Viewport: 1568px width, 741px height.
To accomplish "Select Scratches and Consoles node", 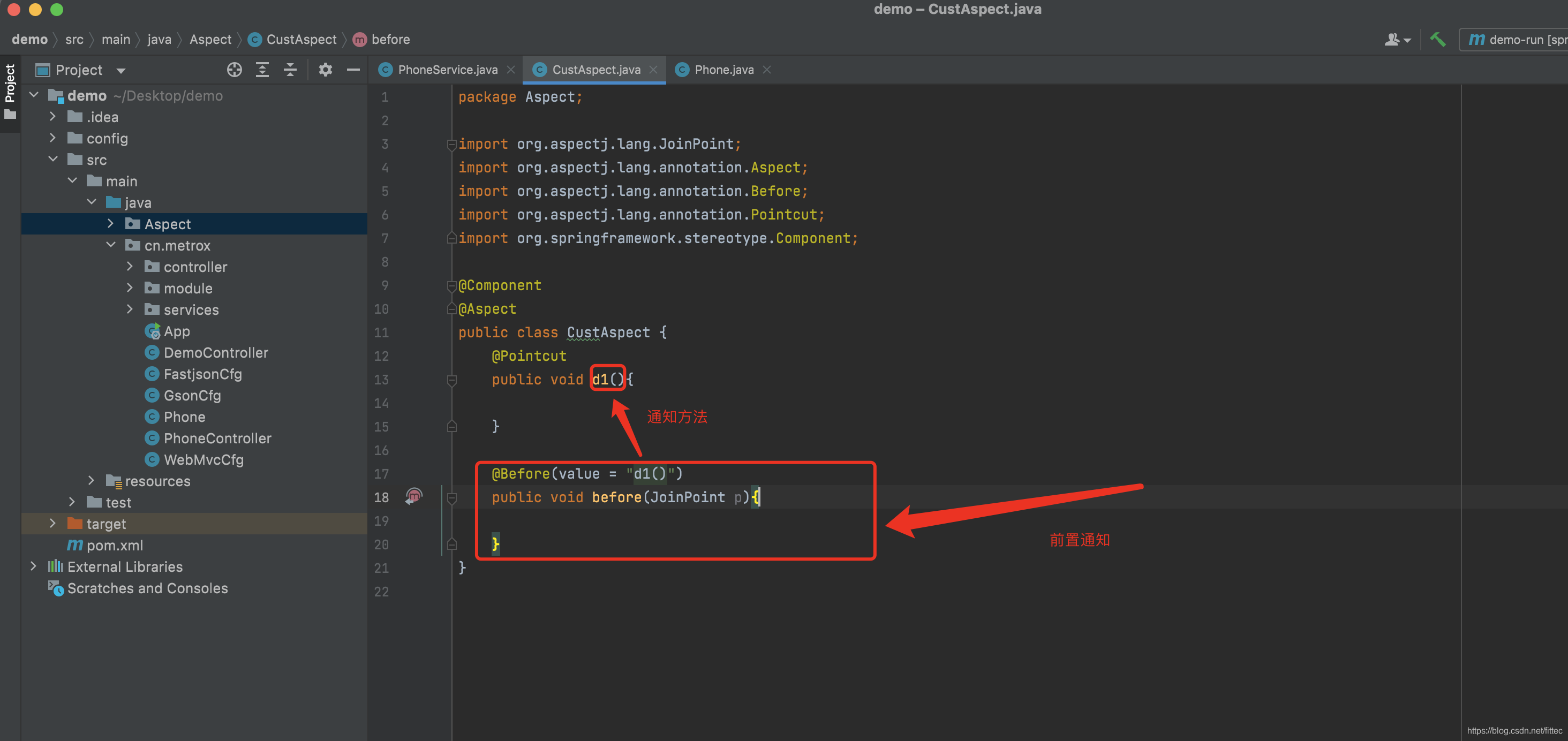I will tap(138, 588).
